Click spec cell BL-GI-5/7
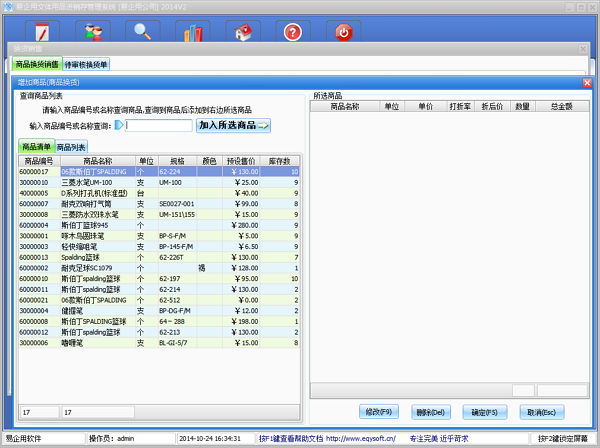Image resolution: width=600 pixels, height=448 pixels. pos(178,343)
